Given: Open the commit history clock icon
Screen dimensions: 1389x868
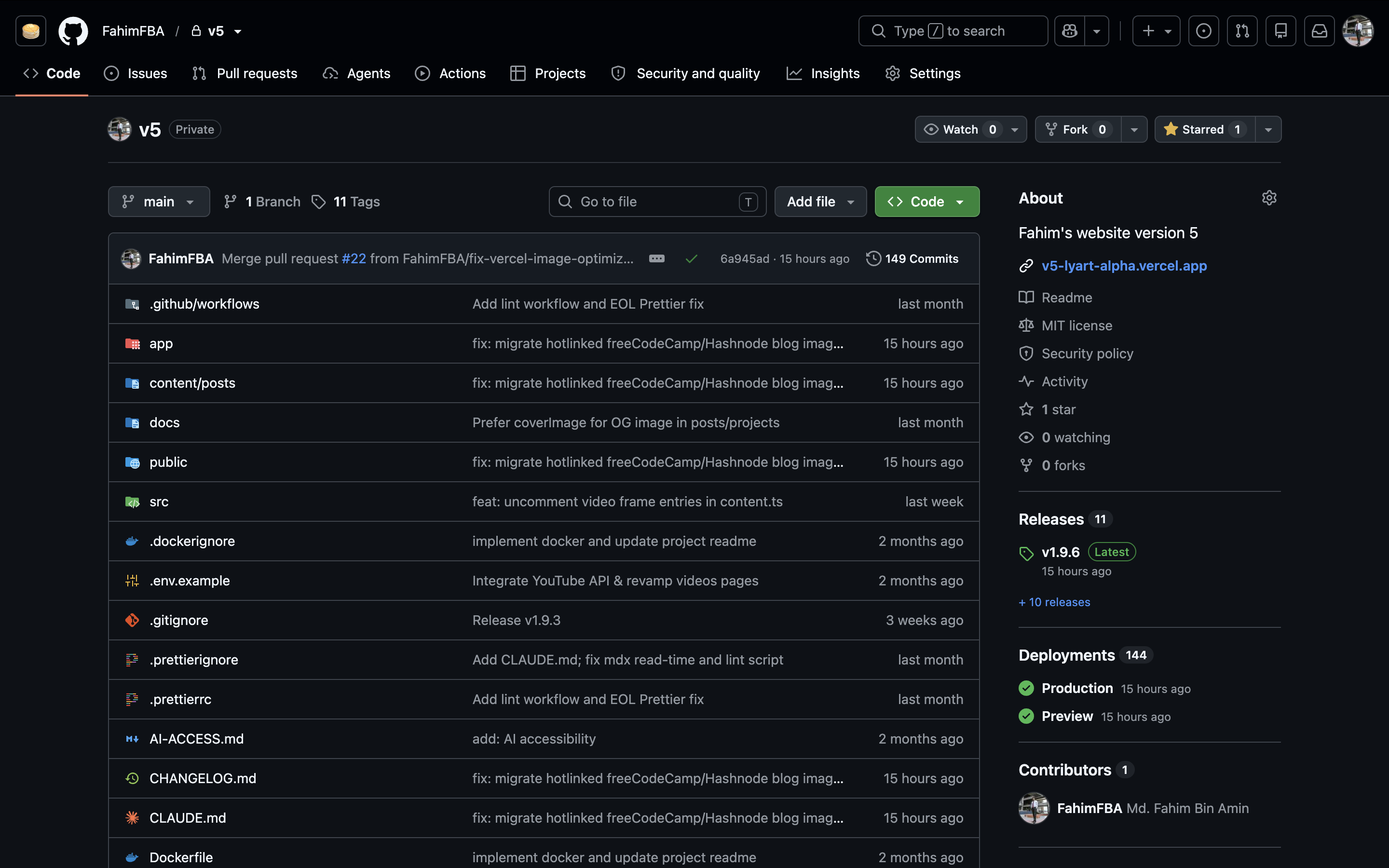Looking at the screenshot, I should 873,259.
